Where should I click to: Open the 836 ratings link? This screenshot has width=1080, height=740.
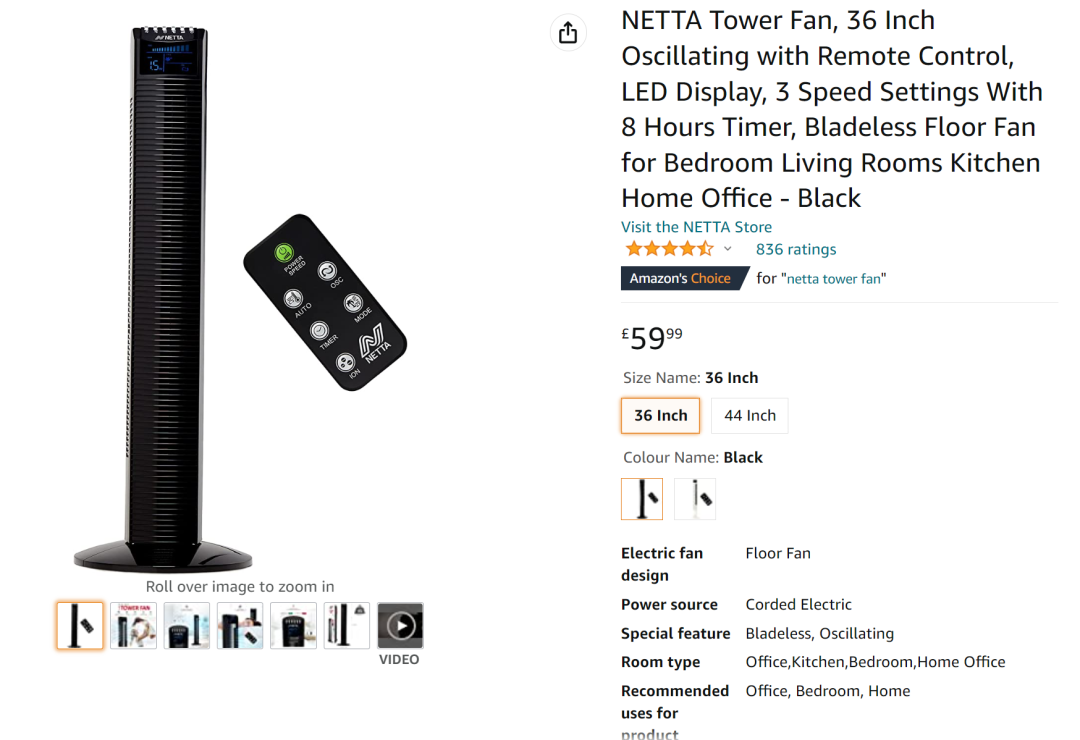pos(796,249)
